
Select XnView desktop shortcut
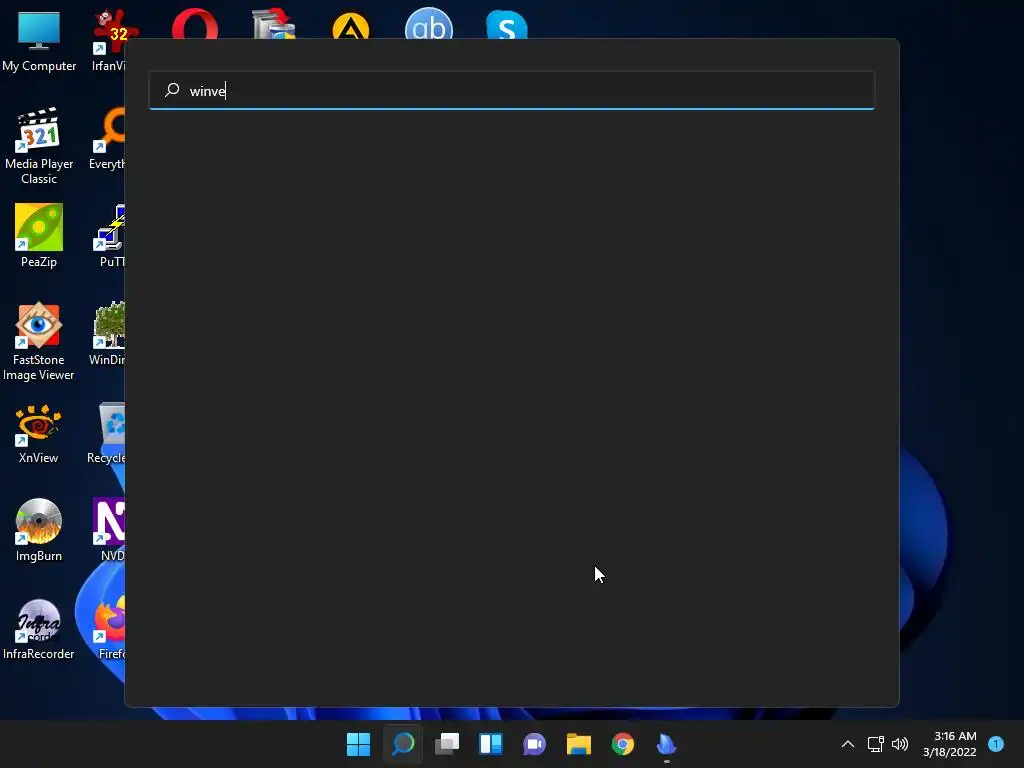[39, 434]
